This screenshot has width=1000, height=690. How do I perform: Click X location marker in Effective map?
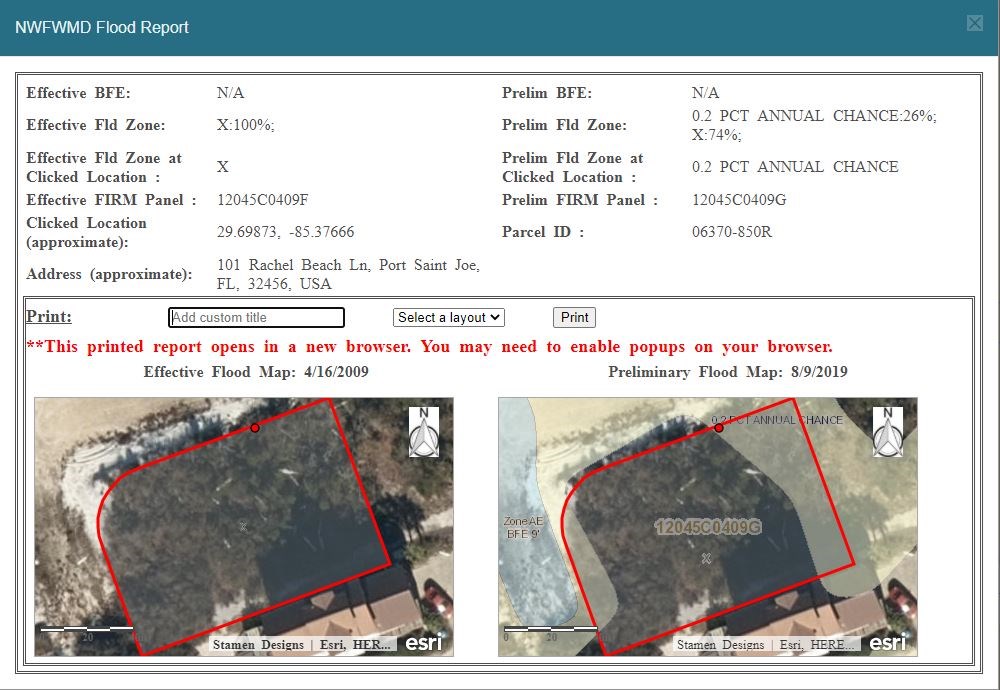coord(243,526)
